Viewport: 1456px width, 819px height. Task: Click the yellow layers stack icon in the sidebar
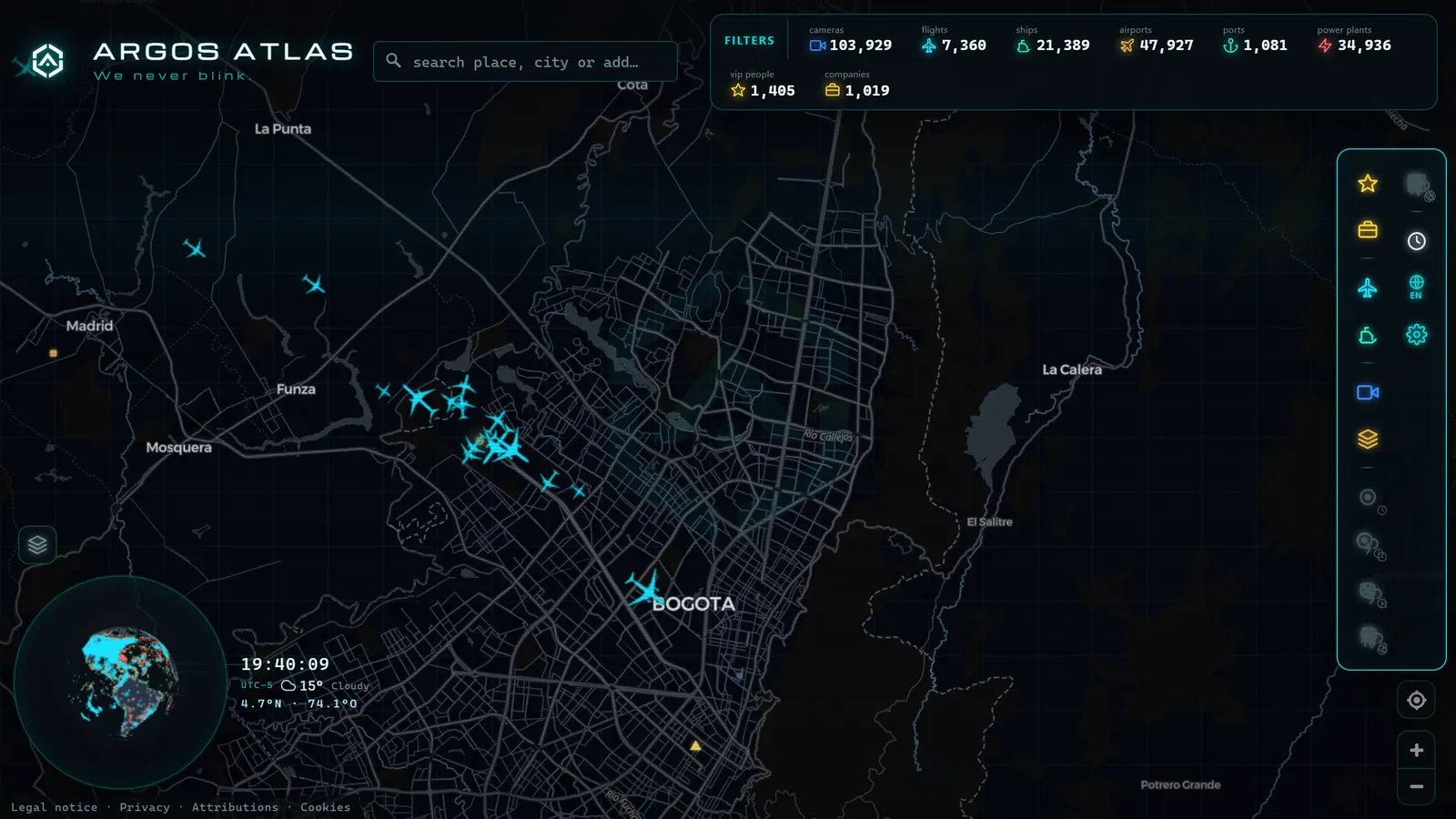point(1368,440)
